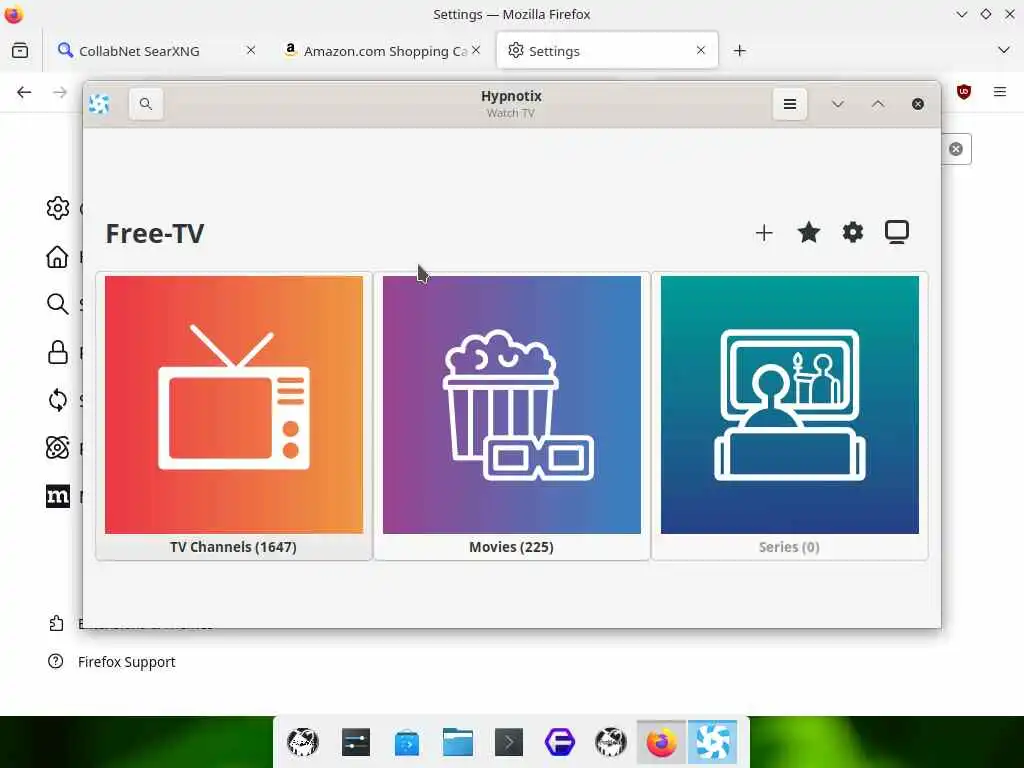Close the Amazon.com Shopping Cart tab
The height and width of the screenshot is (768, 1024).
coord(476,50)
